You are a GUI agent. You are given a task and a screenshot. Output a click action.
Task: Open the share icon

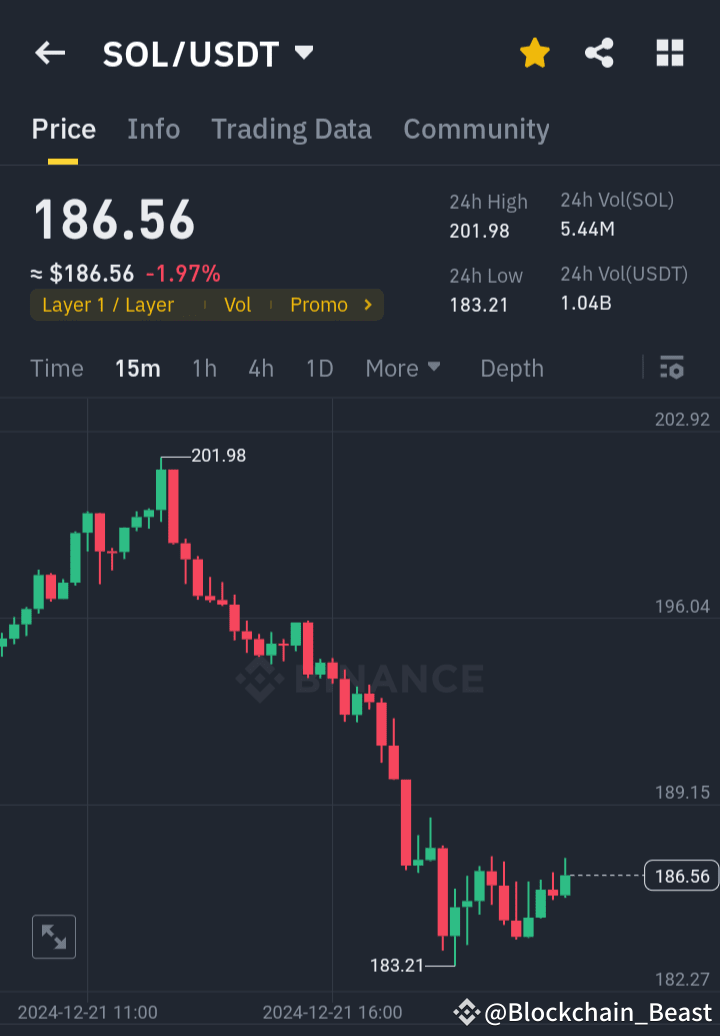(x=599, y=54)
